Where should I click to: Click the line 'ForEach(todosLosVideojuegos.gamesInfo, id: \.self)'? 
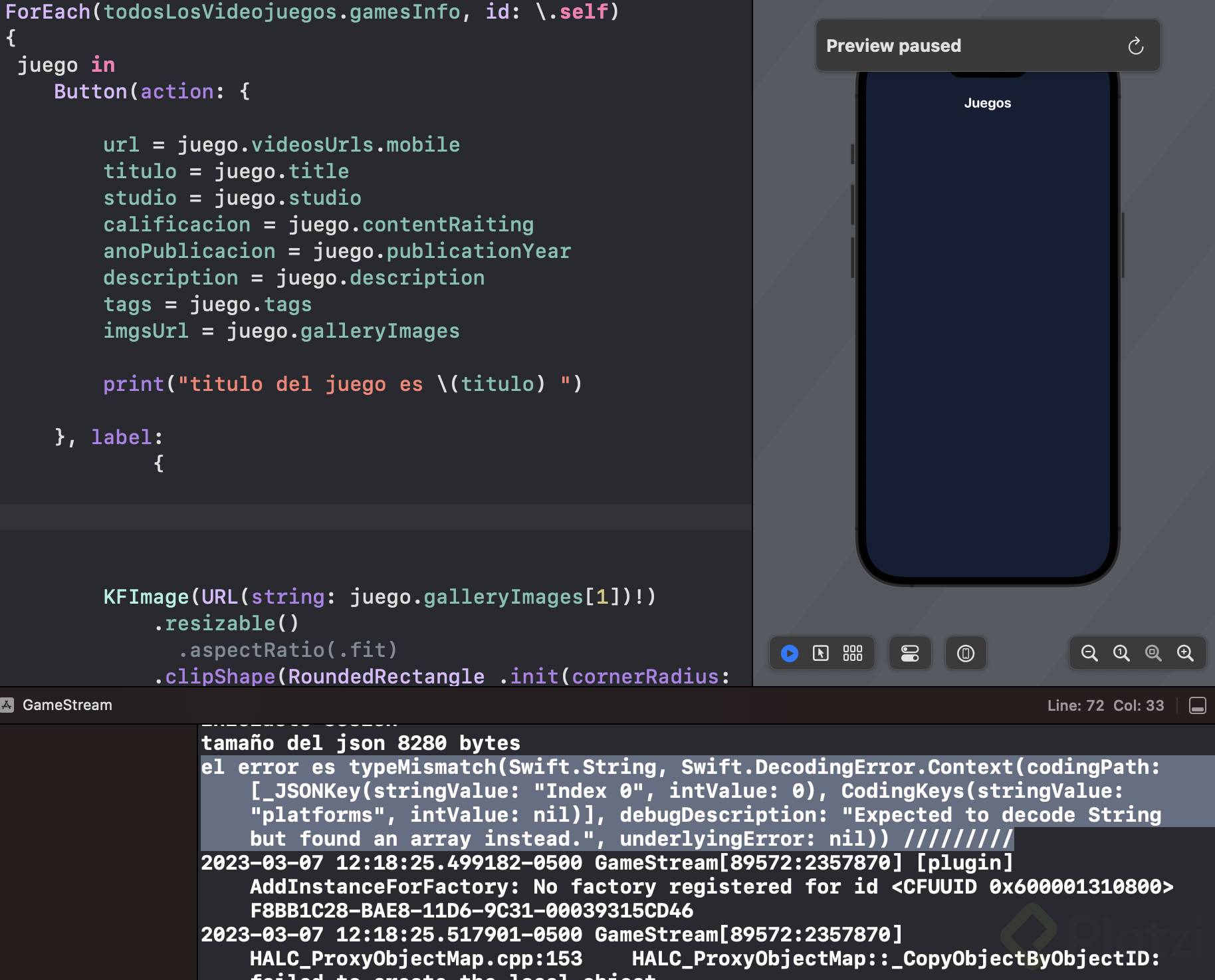point(312,12)
